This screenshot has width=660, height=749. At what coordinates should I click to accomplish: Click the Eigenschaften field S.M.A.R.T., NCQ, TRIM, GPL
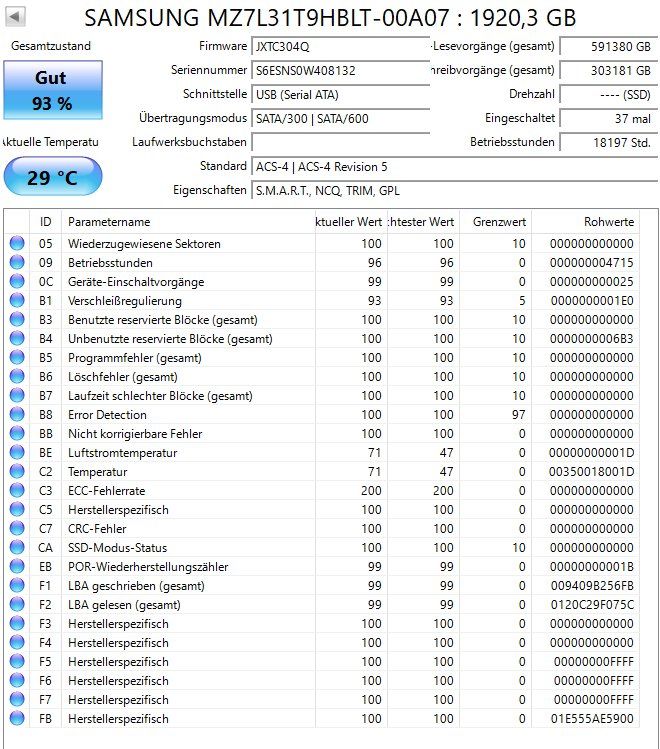pyautogui.click(x=455, y=191)
